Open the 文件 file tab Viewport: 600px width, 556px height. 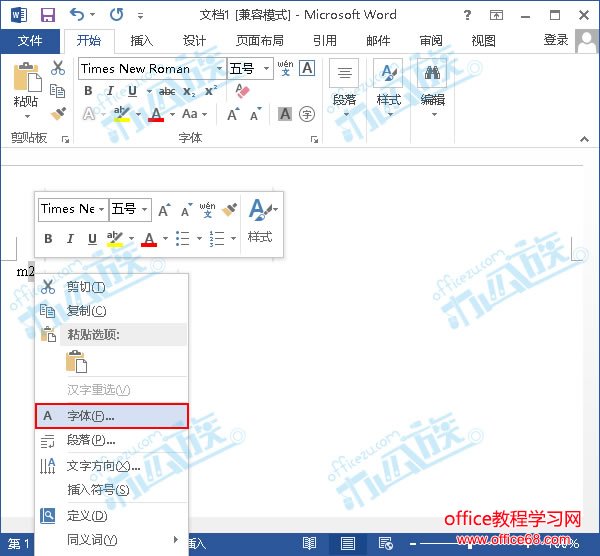pos(30,41)
